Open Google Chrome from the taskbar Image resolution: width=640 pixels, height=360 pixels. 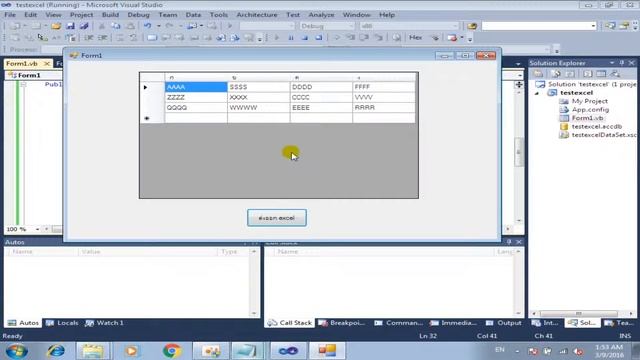click(x=172, y=351)
